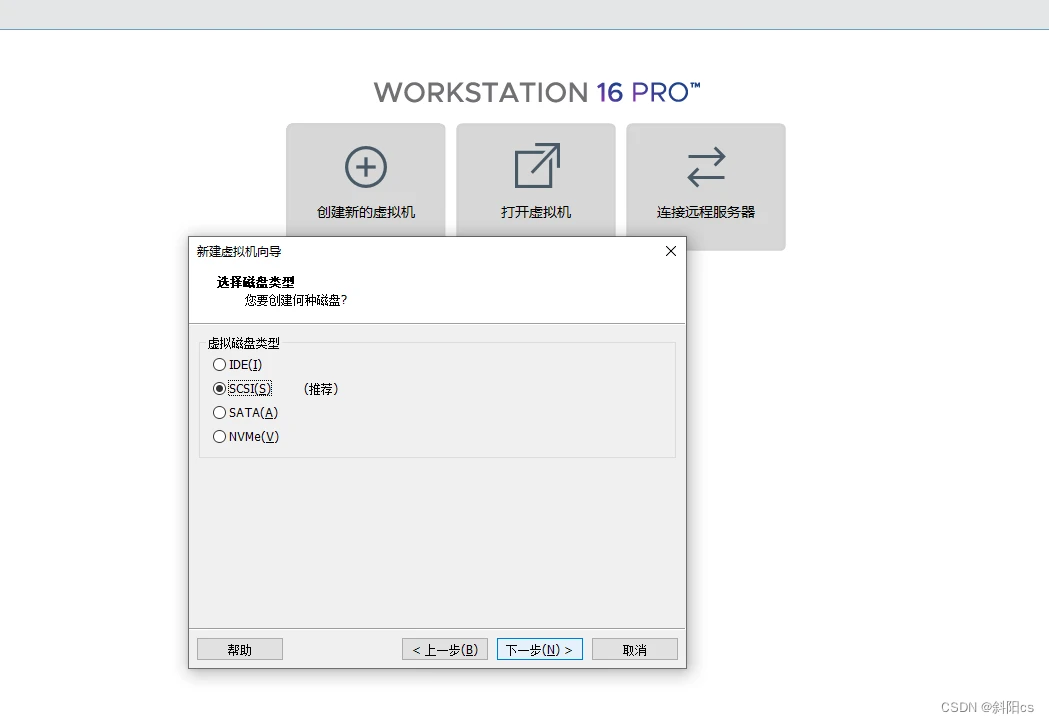Click the plus icon for creating a new VM

(365, 167)
